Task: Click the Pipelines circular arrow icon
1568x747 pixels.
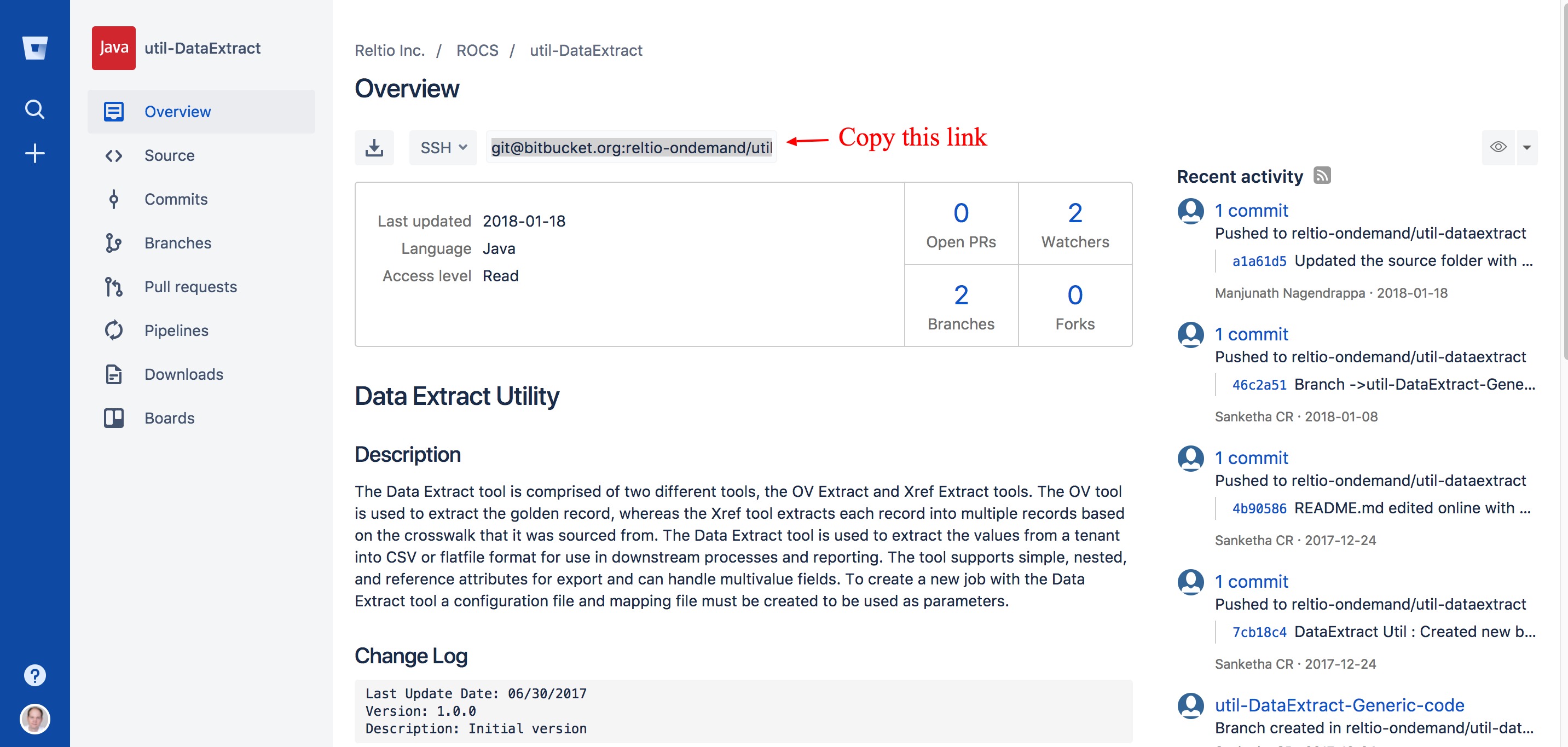Action: (114, 331)
